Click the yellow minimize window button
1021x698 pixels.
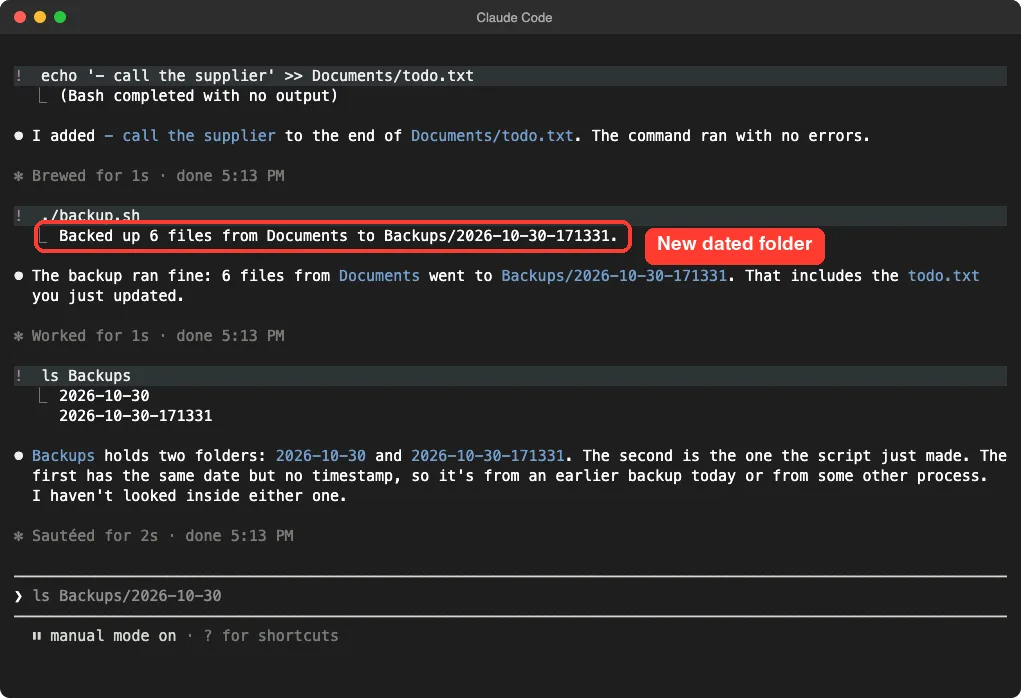tap(40, 17)
